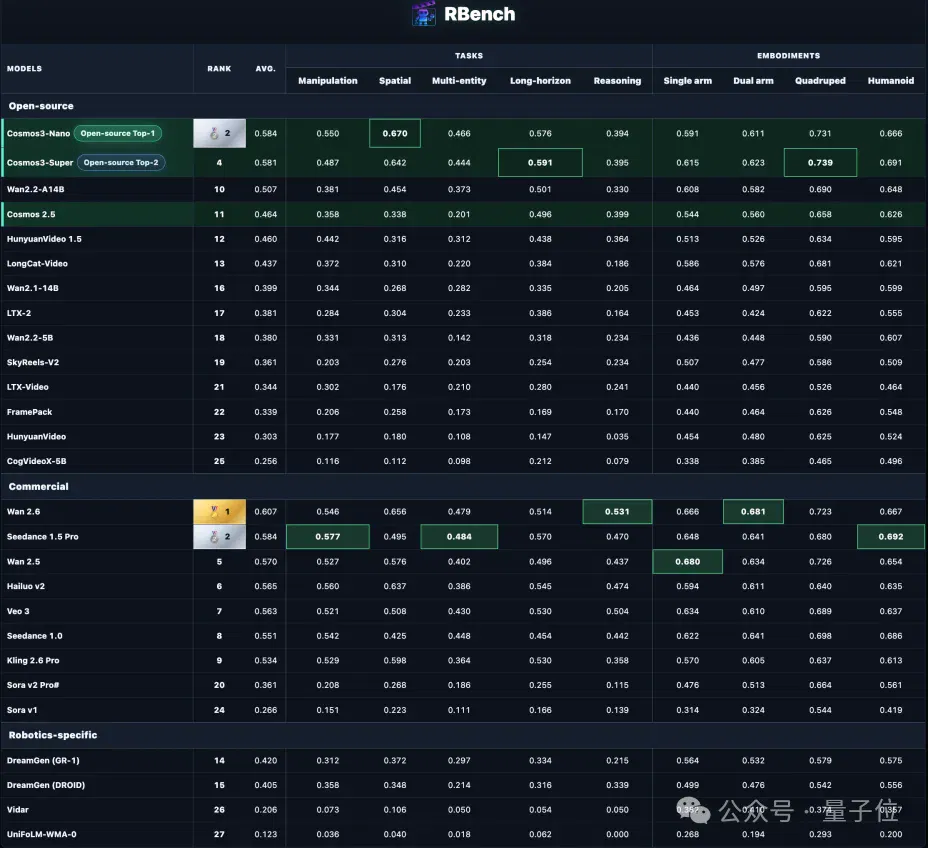Viewport: 928px width, 848px height.
Task: Click the gold medal rank badge for Wan 2.6
Action: [x=220, y=511]
